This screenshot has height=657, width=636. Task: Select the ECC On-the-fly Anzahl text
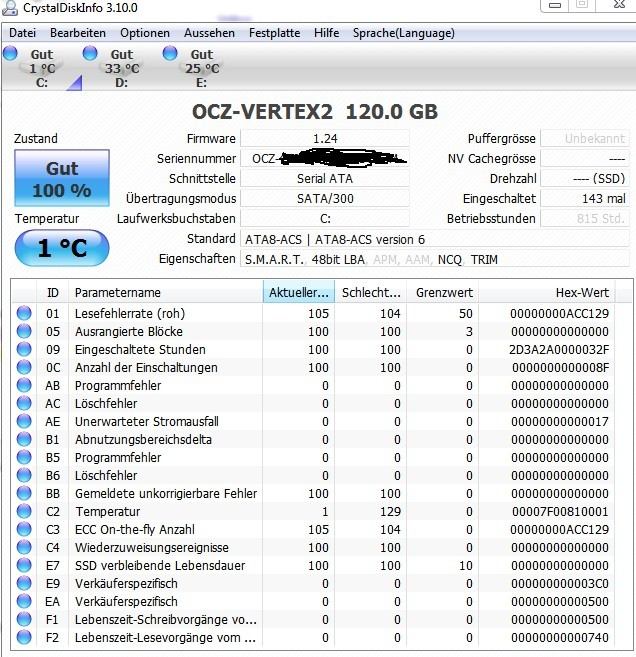(x=134, y=530)
